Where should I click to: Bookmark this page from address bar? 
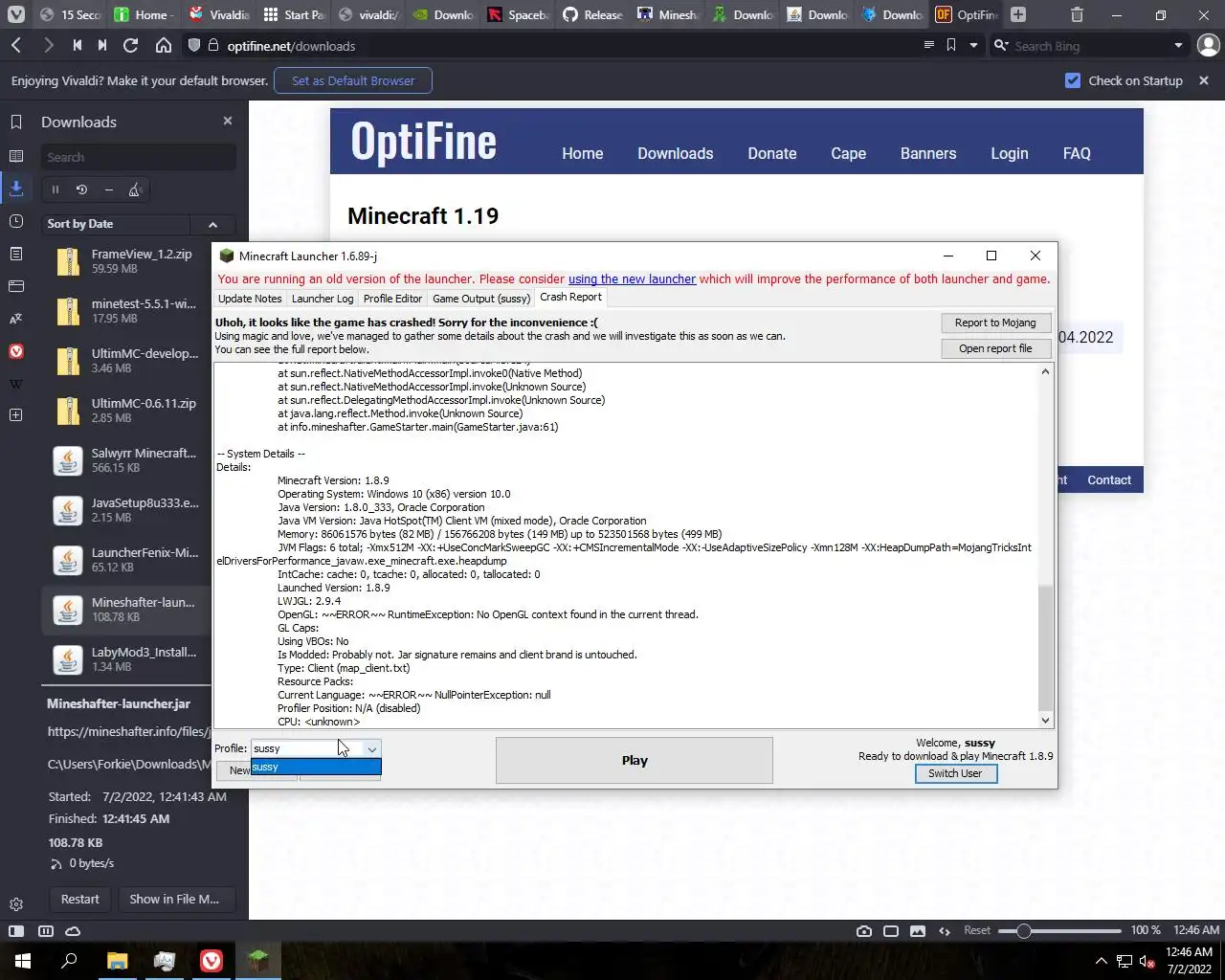[x=951, y=45]
